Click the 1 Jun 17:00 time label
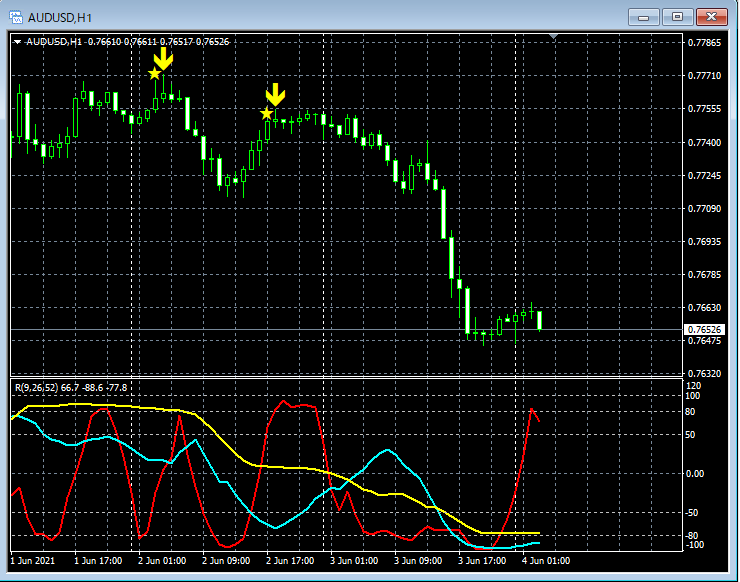This screenshot has width=740, height=582. pos(98,561)
